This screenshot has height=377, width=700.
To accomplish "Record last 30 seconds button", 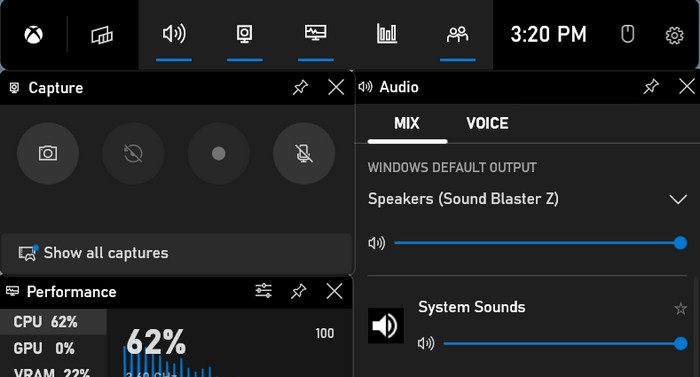I will [133, 154].
